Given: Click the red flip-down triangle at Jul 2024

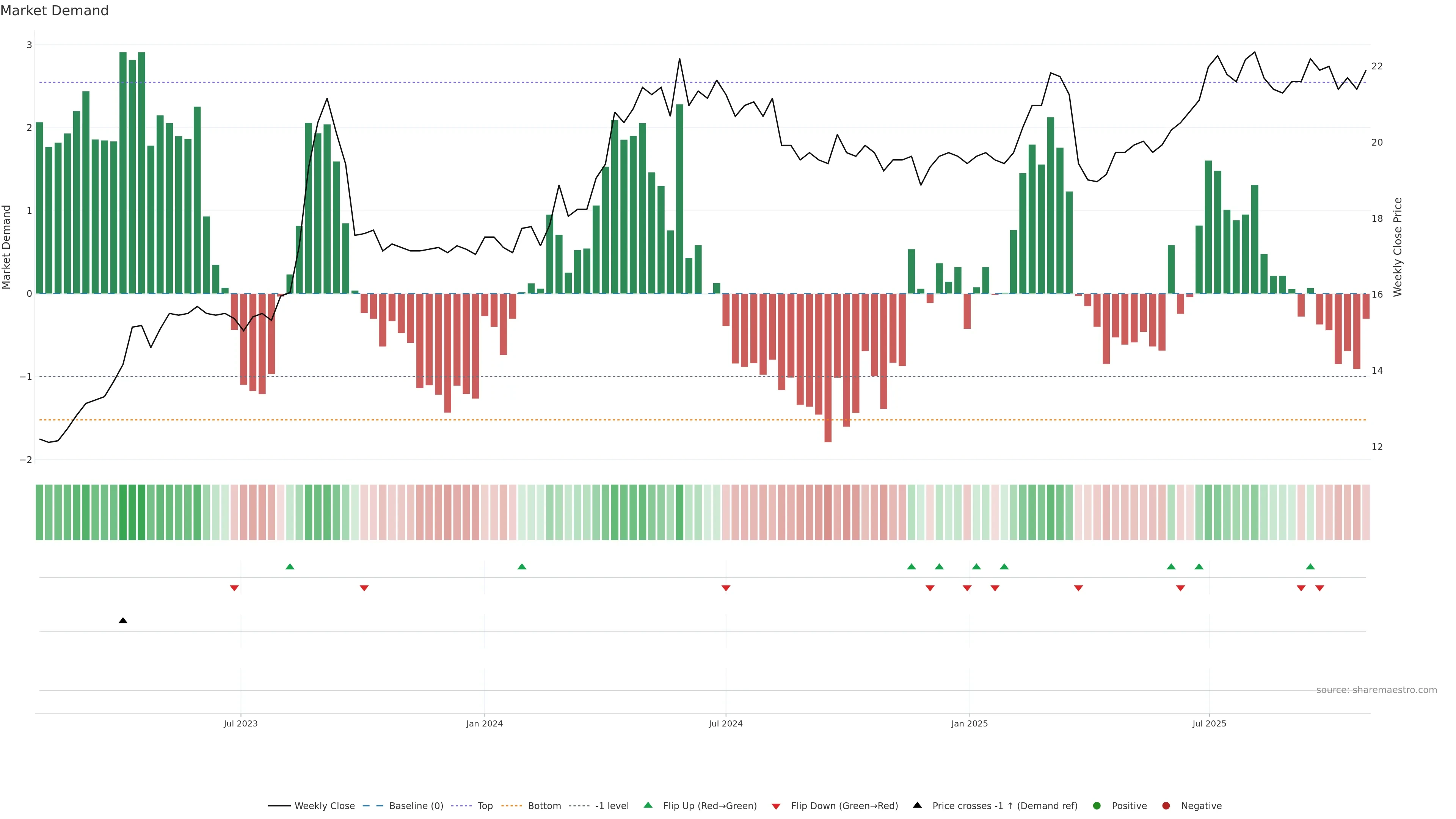Looking at the screenshot, I should (726, 588).
